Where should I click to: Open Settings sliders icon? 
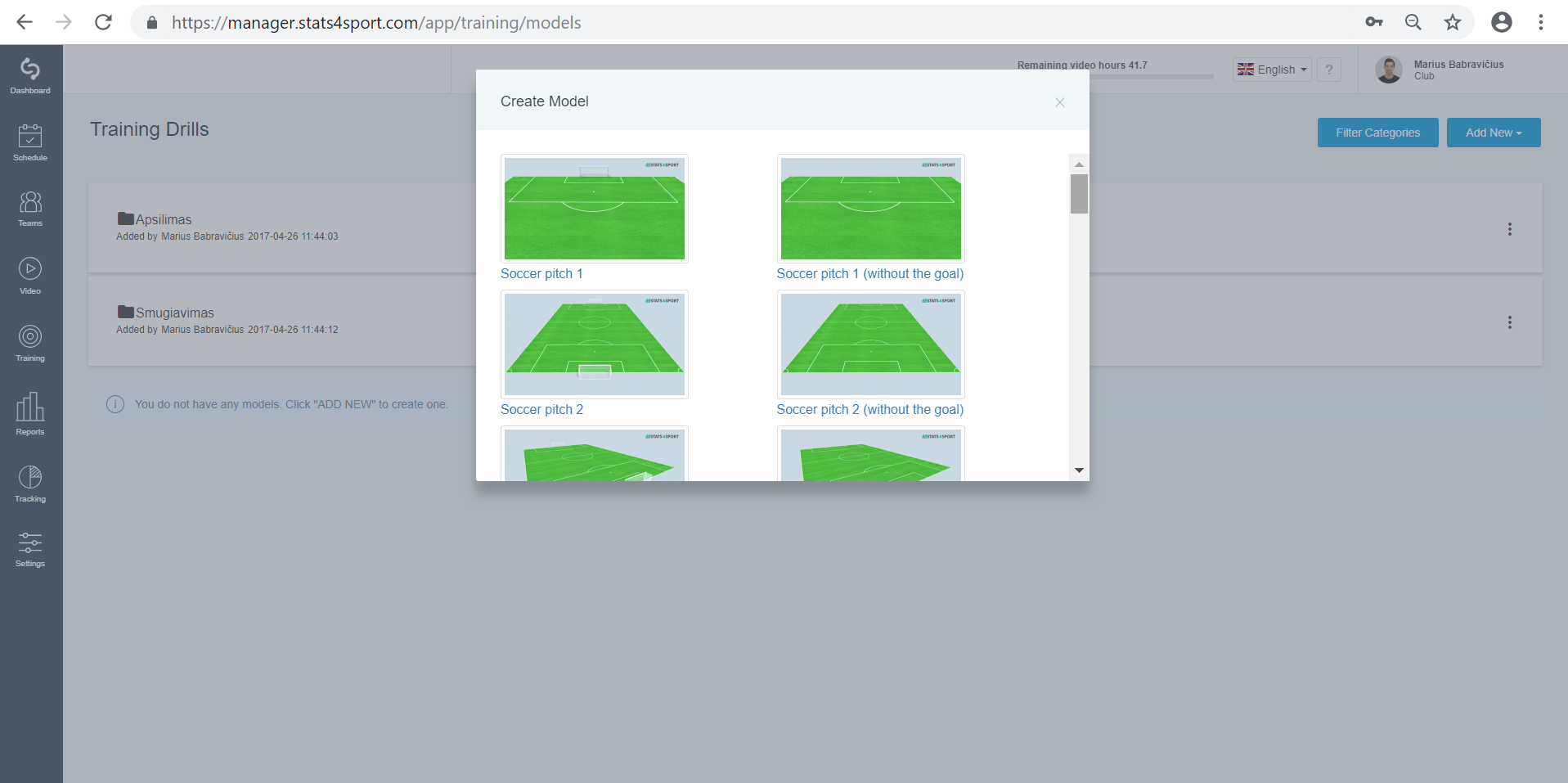[x=30, y=550]
